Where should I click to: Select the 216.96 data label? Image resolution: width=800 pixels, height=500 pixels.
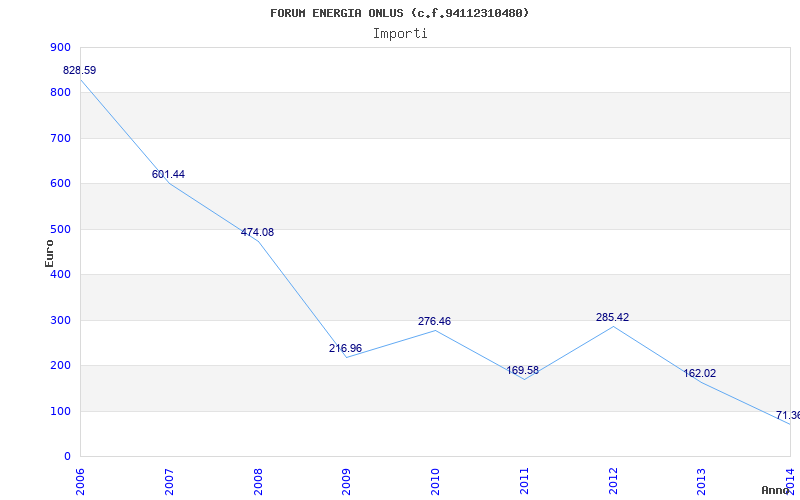(345, 348)
